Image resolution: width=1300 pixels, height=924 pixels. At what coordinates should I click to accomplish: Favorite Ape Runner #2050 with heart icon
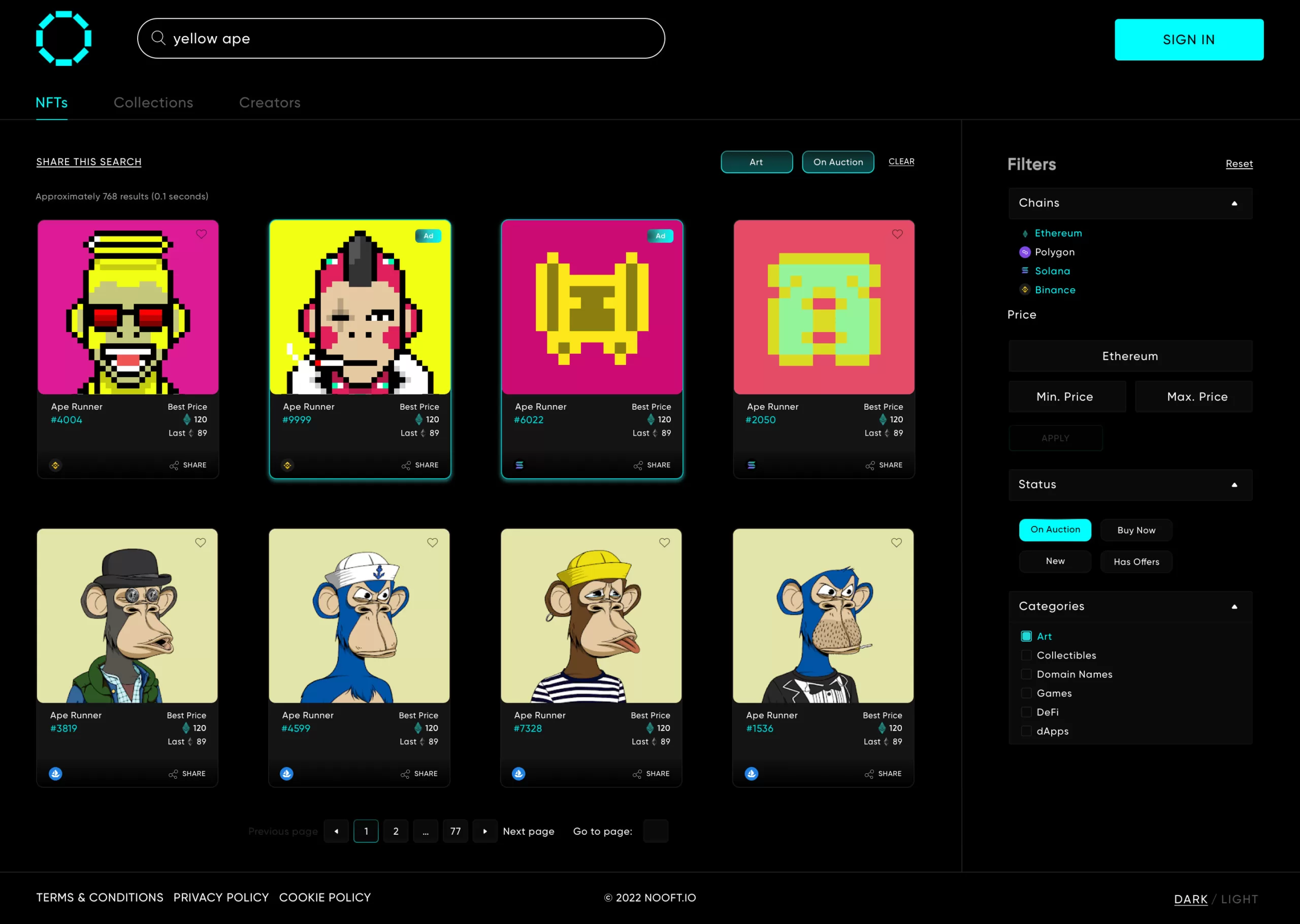897,234
